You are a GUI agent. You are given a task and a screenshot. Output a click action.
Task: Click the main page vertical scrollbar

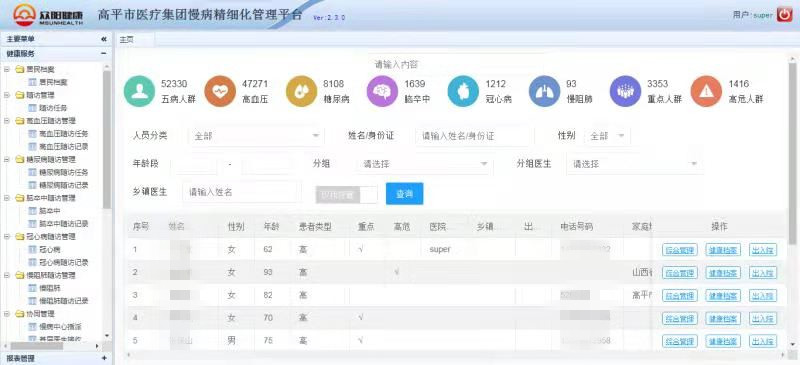point(792,153)
